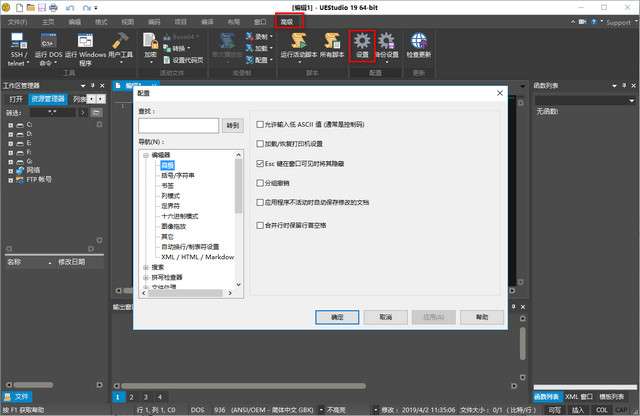Click the DOS indicator in status bar
Viewport: 640px width, 416px height.
point(198,409)
